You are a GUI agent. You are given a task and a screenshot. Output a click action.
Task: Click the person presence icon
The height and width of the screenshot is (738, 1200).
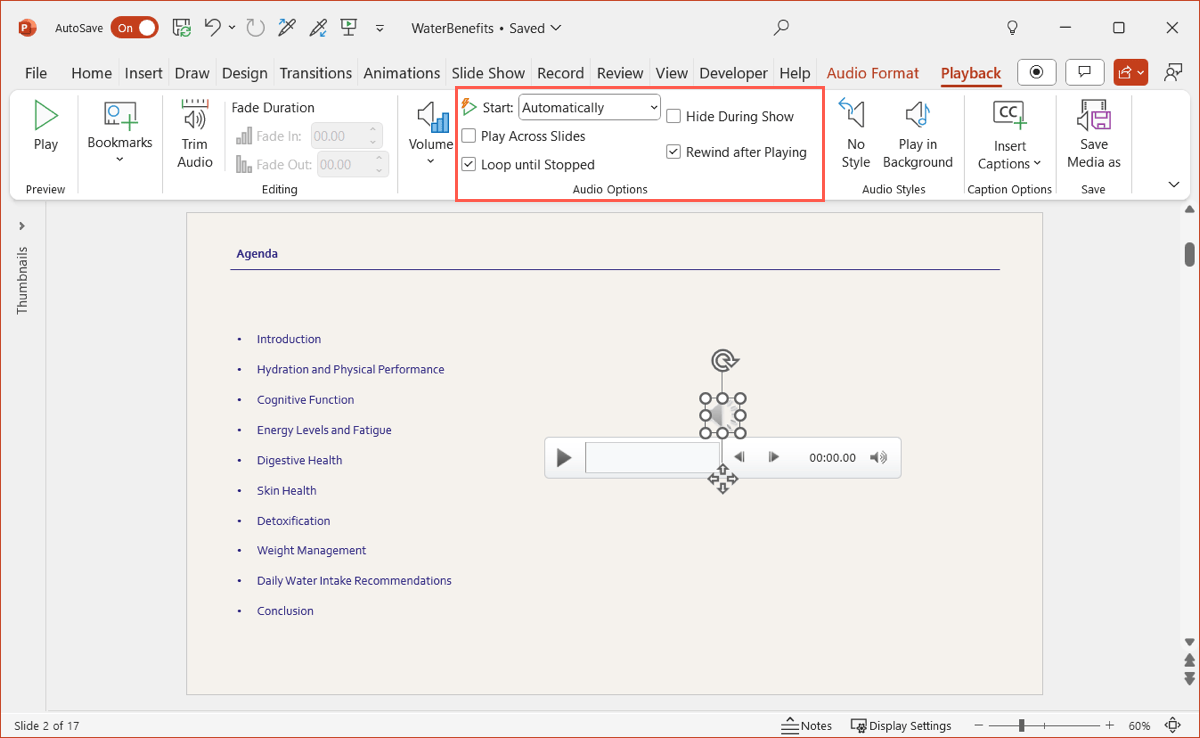[1173, 72]
